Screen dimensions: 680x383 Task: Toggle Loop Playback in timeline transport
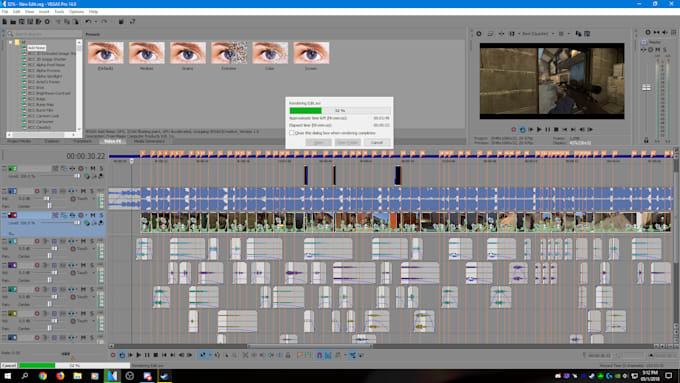[x=122, y=355]
